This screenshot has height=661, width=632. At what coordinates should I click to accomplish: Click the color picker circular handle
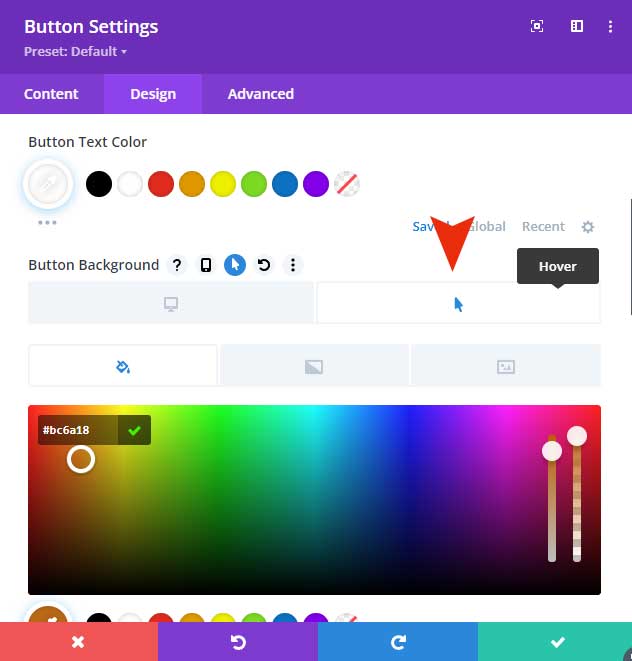[x=81, y=459]
